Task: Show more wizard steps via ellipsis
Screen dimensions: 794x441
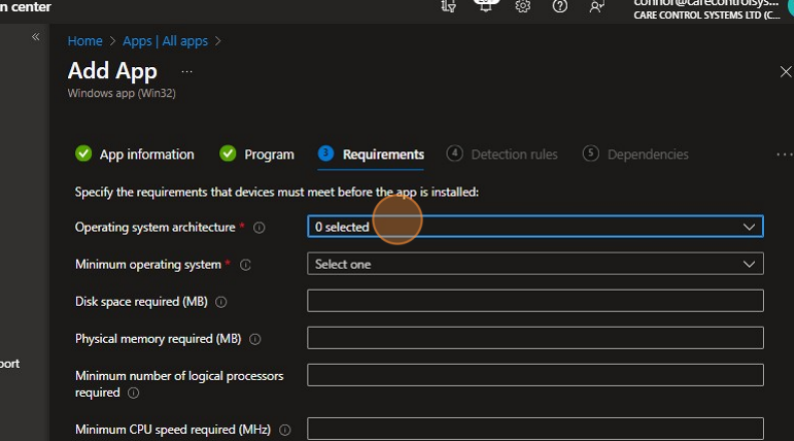Action: pos(783,154)
